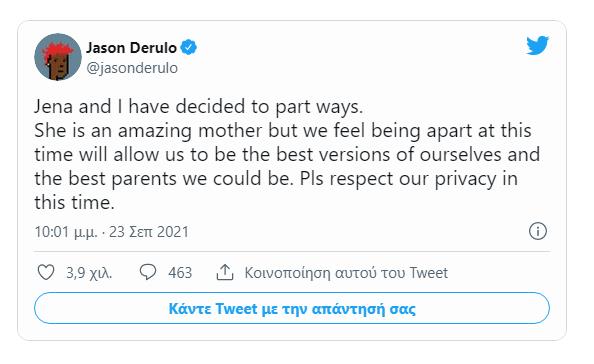Click the 23 Σεπ 2021 date
The height and width of the screenshot is (364, 594).
point(149,232)
